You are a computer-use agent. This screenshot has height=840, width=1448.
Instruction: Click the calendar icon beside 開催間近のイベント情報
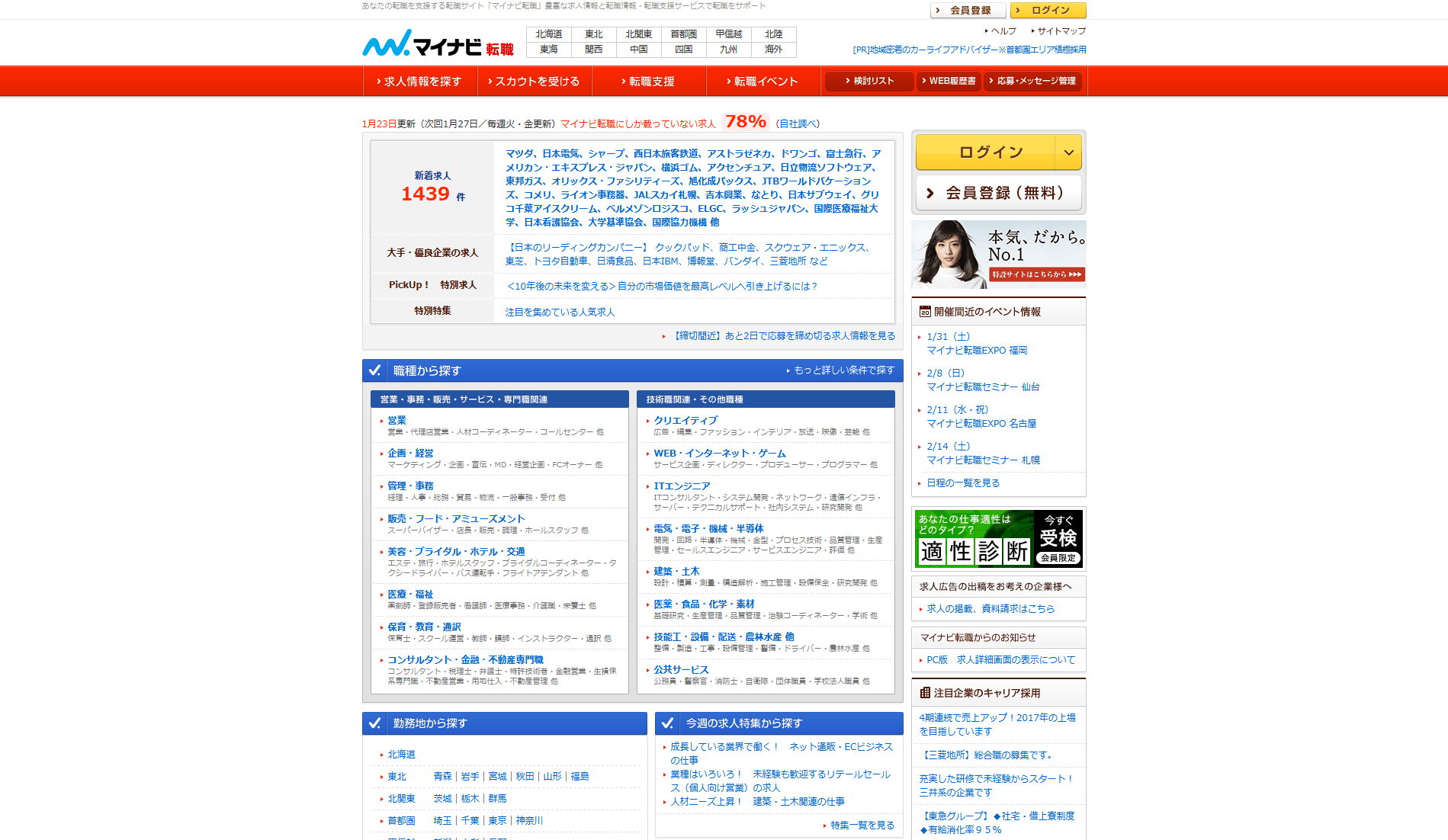point(925,312)
